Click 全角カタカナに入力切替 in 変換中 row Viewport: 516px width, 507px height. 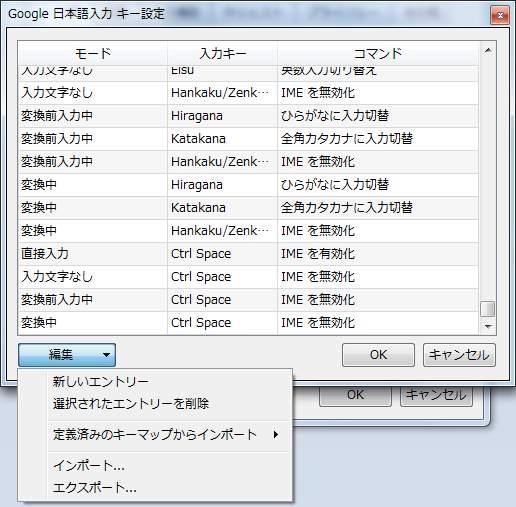(x=378, y=208)
